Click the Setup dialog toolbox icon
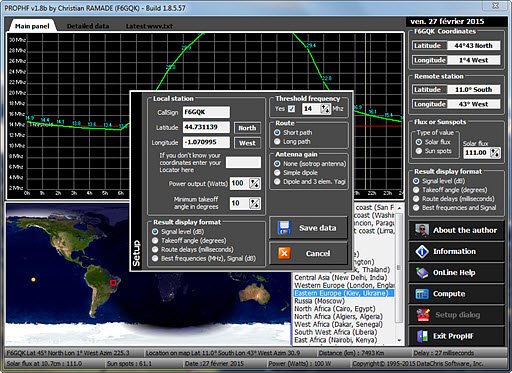This screenshot has height=373, width=512. (422, 315)
